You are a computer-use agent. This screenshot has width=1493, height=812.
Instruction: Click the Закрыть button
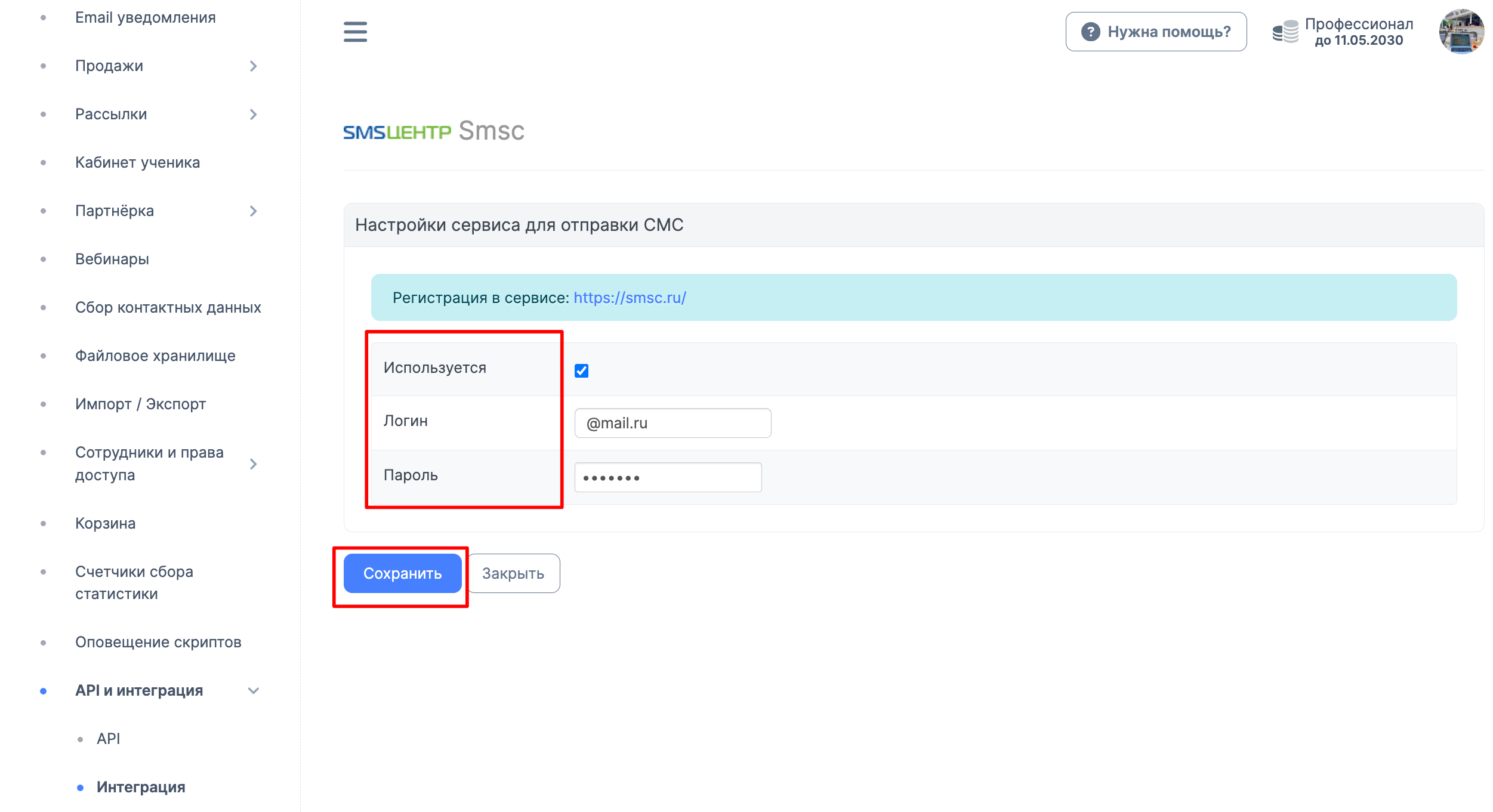click(513, 573)
